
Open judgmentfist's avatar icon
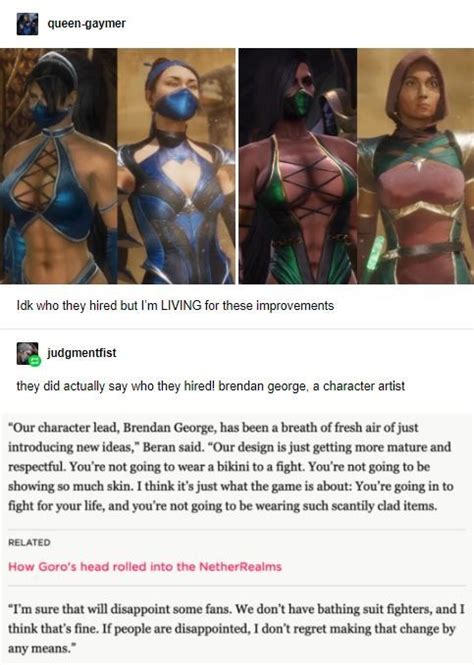[x=27, y=353]
